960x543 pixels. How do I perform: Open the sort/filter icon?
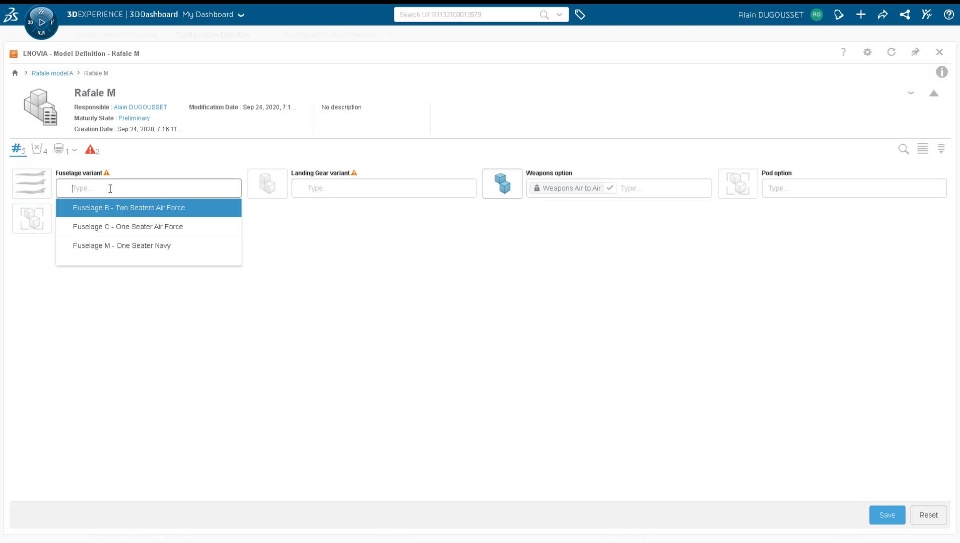tap(942, 149)
